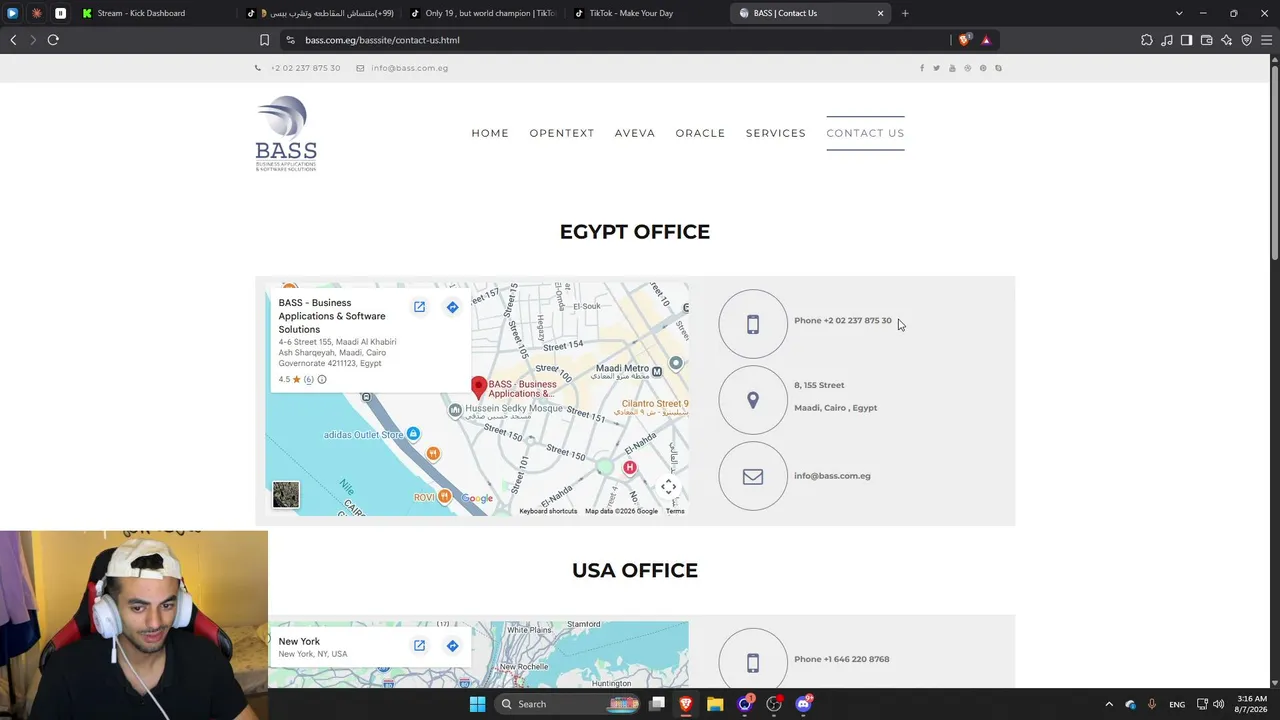The width and height of the screenshot is (1280, 720).
Task: Click the envelope circle icon for email
Action: pos(753,477)
